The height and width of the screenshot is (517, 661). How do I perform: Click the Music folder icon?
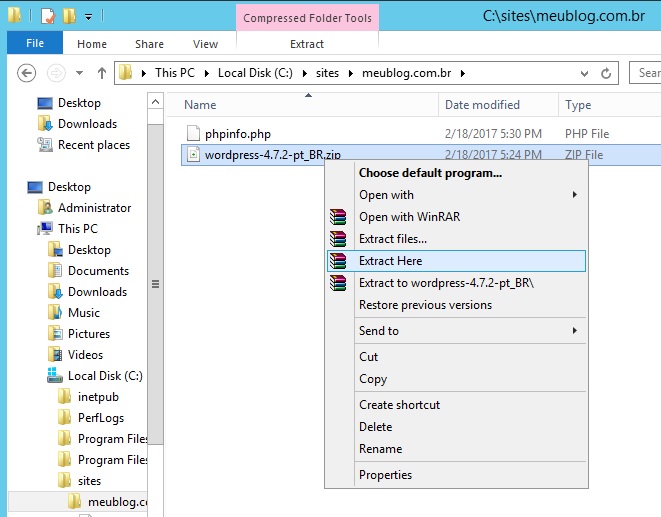click(55, 312)
